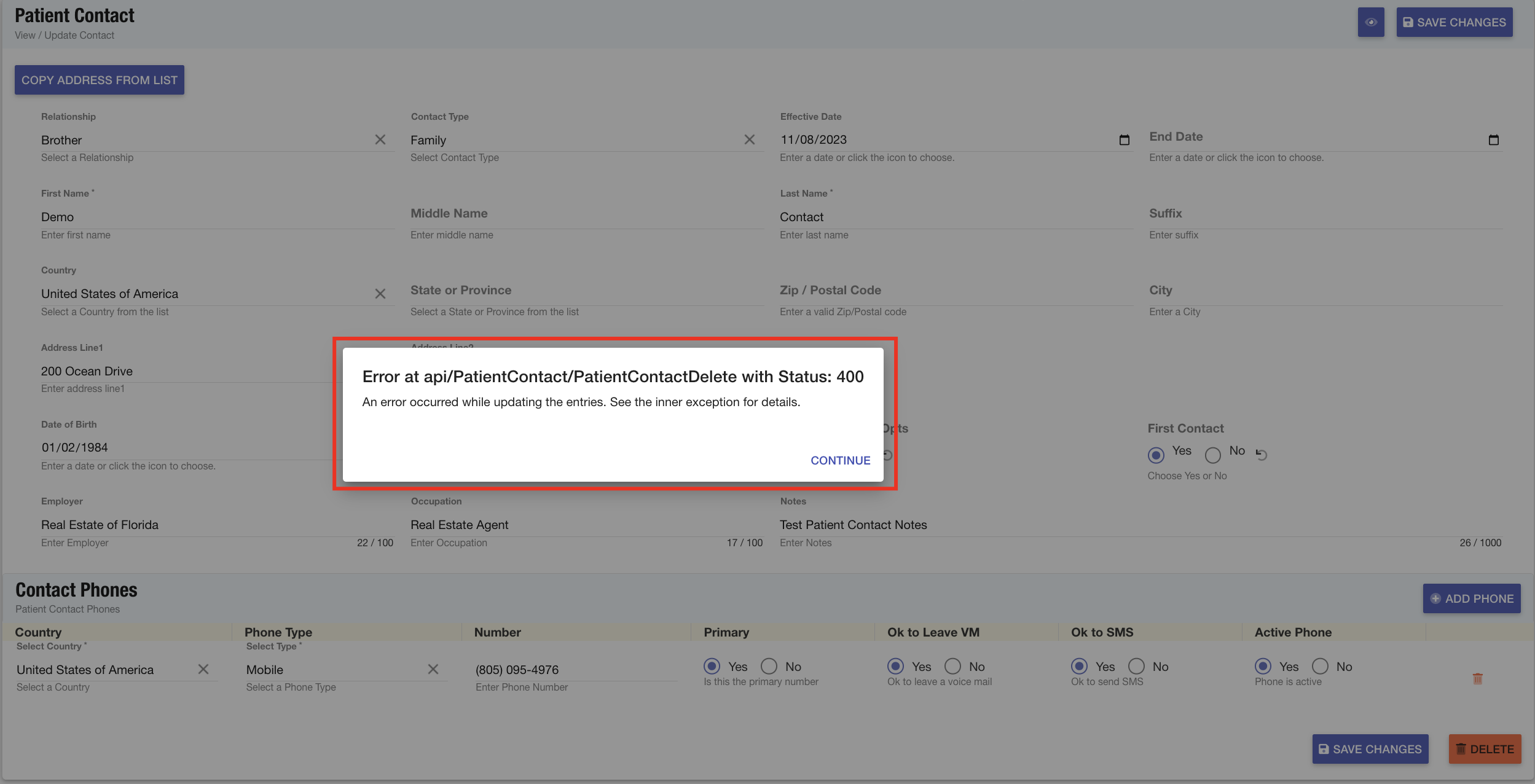Open the End Date calendar picker
The width and height of the screenshot is (1535, 784).
pos(1493,140)
